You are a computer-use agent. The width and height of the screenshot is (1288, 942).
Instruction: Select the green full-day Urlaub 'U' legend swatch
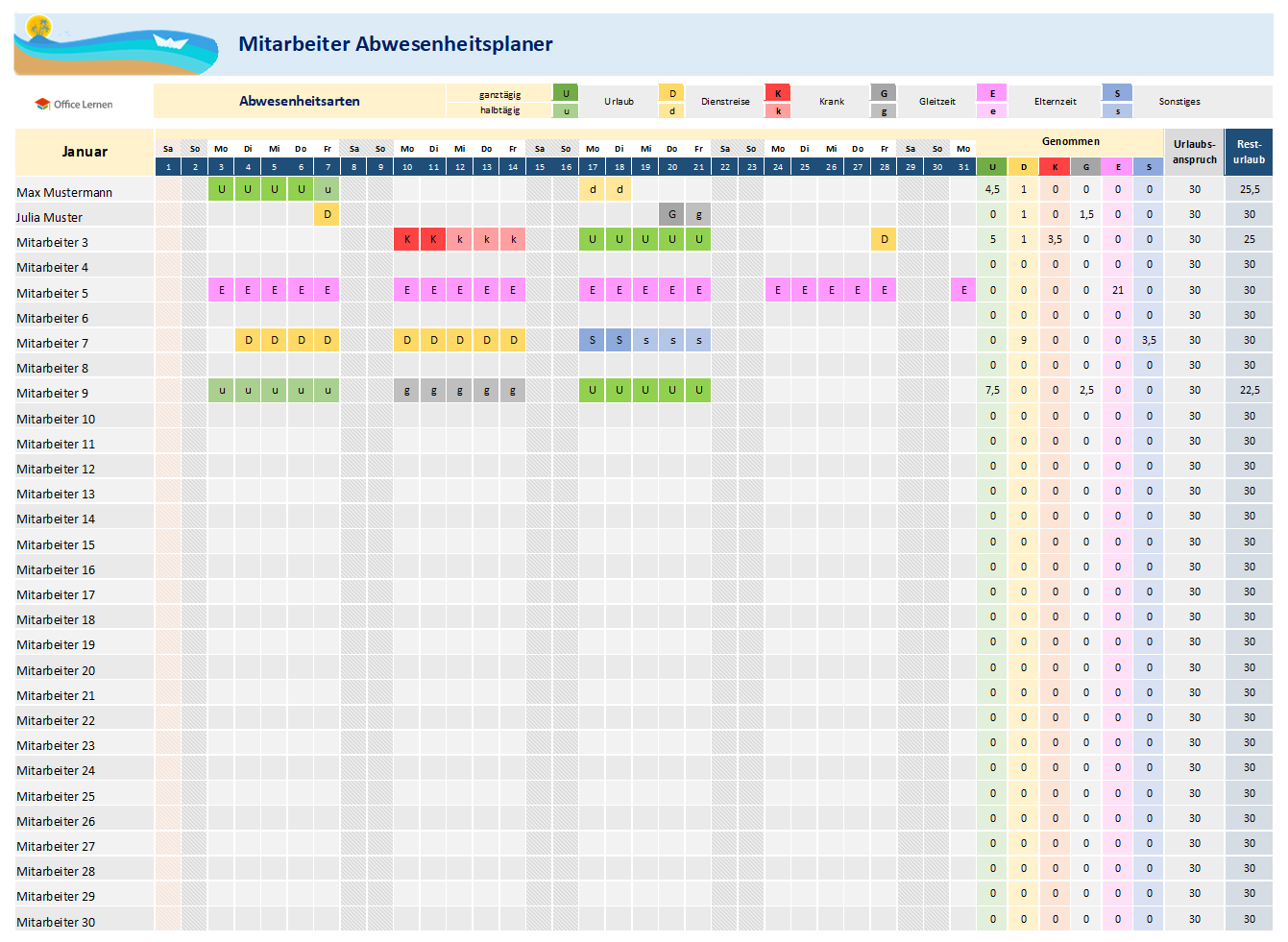(566, 93)
